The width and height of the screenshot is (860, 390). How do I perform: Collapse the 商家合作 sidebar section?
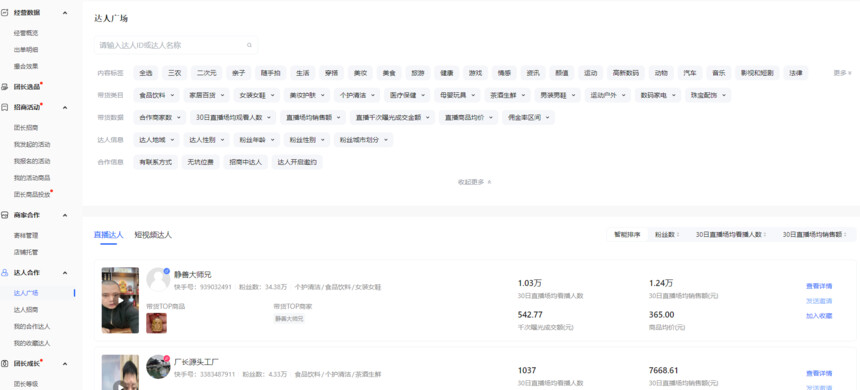click(65, 215)
